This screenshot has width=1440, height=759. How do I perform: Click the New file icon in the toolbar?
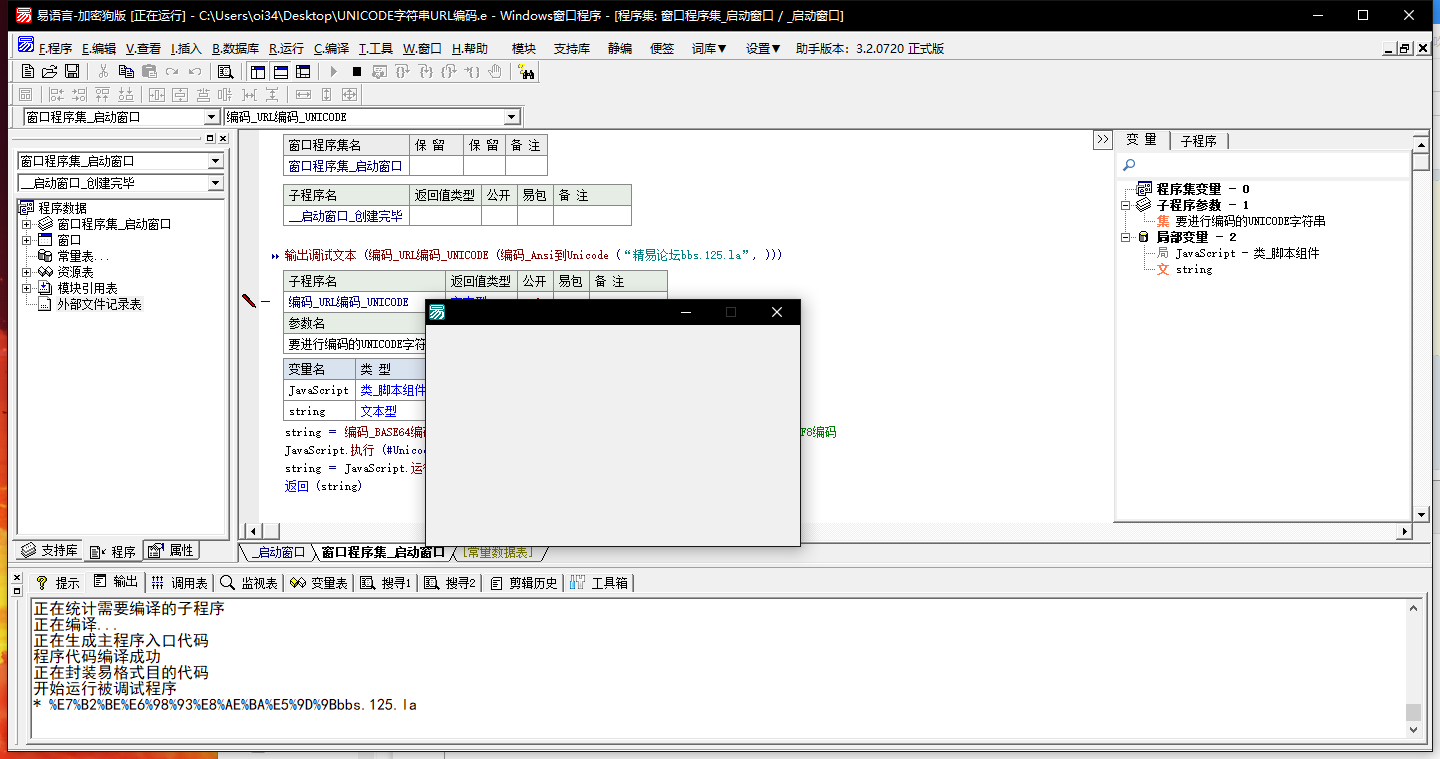pyautogui.click(x=28, y=71)
